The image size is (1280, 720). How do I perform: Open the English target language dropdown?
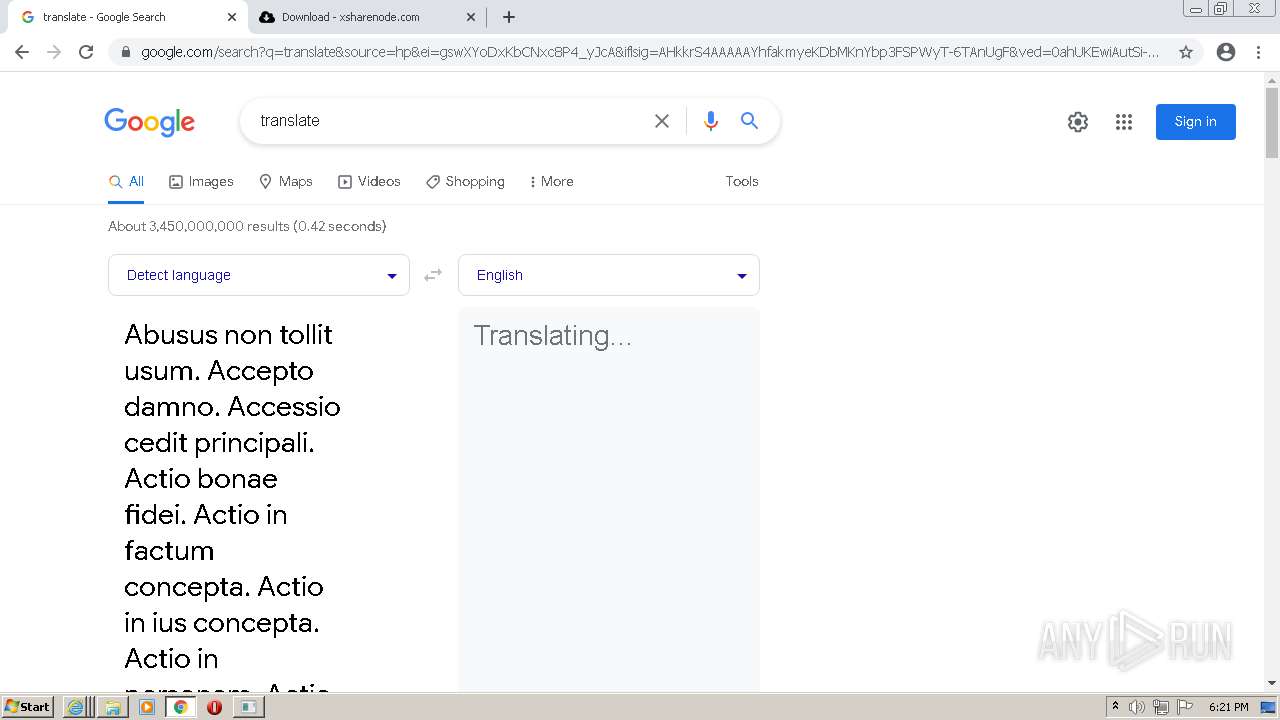(x=609, y=275)
